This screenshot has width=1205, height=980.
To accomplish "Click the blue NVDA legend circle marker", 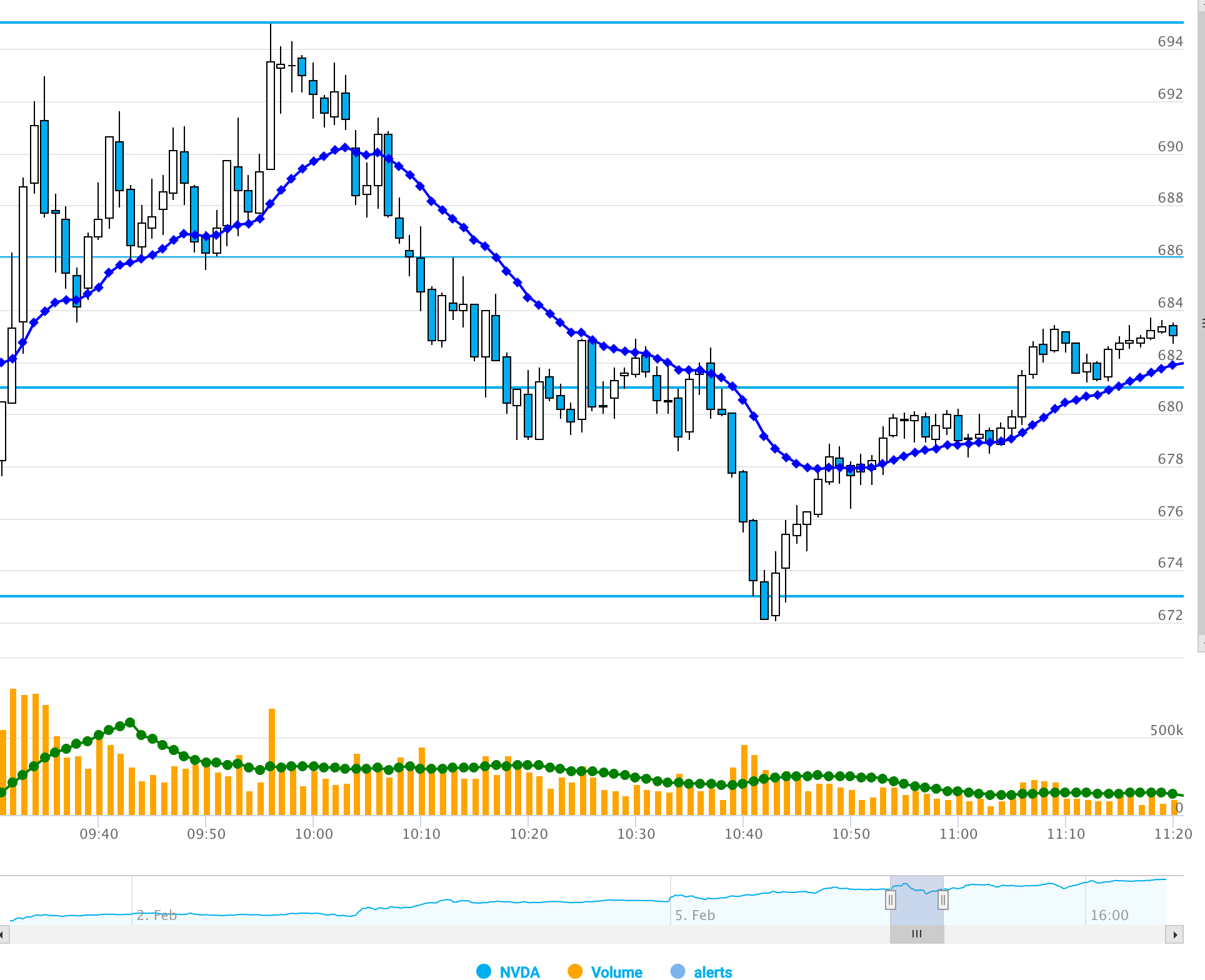I will pos(484,971).
